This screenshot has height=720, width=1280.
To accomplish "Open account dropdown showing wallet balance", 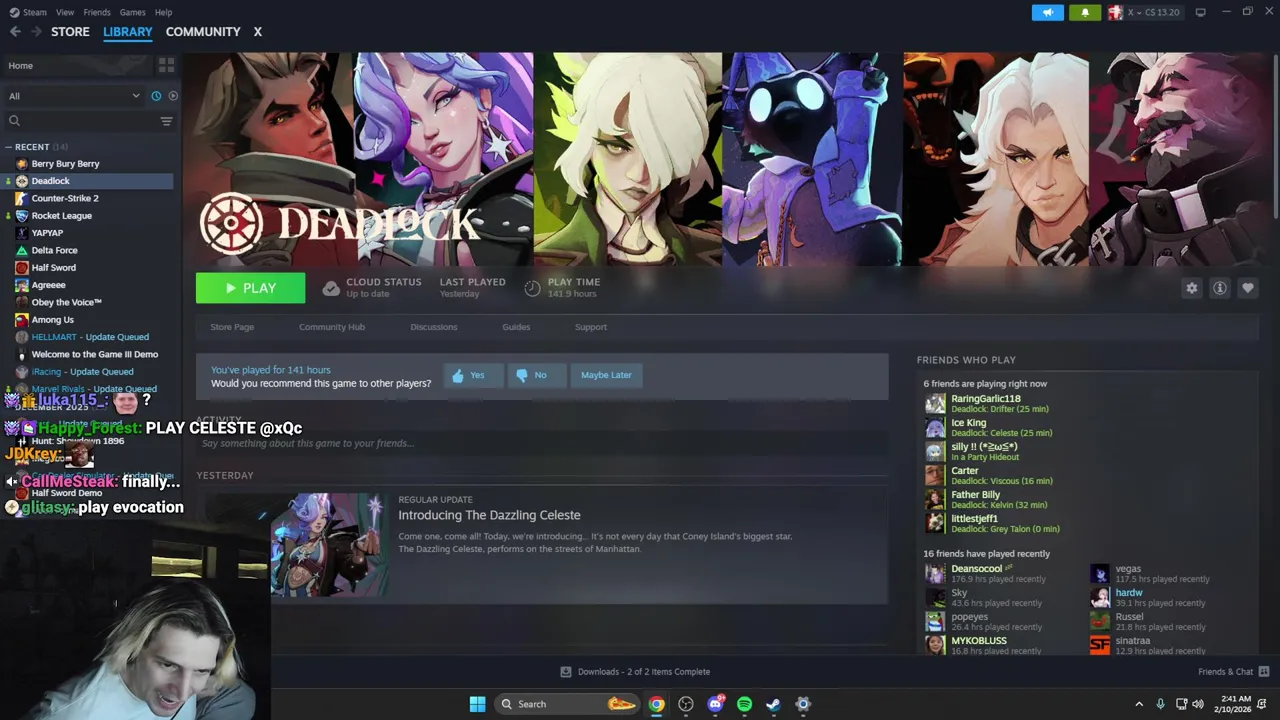I will coord(1144,12).
